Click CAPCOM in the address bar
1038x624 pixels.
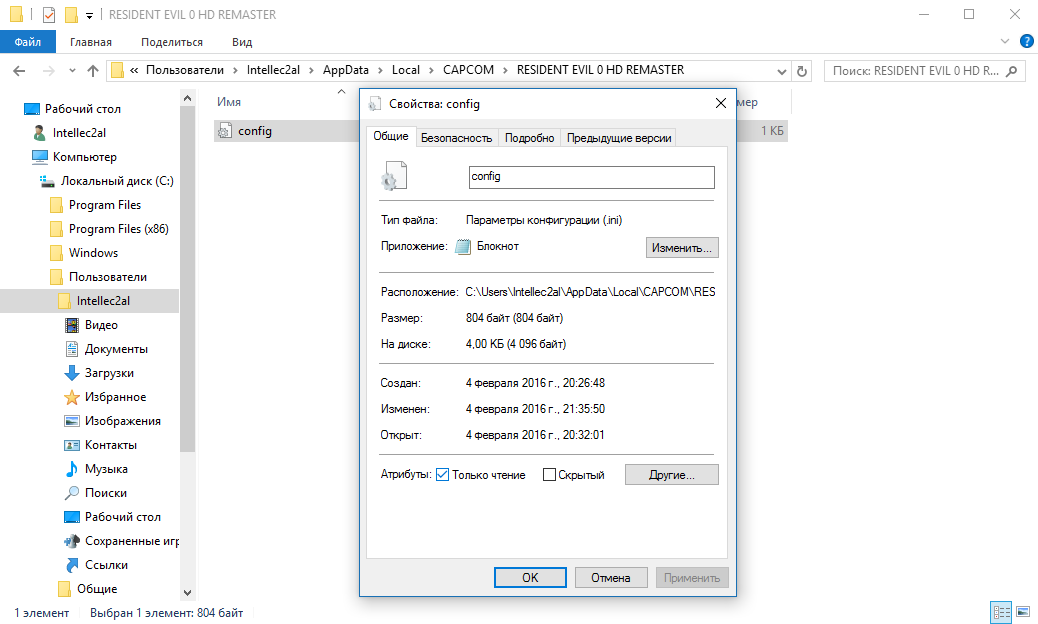coord(468,69)
